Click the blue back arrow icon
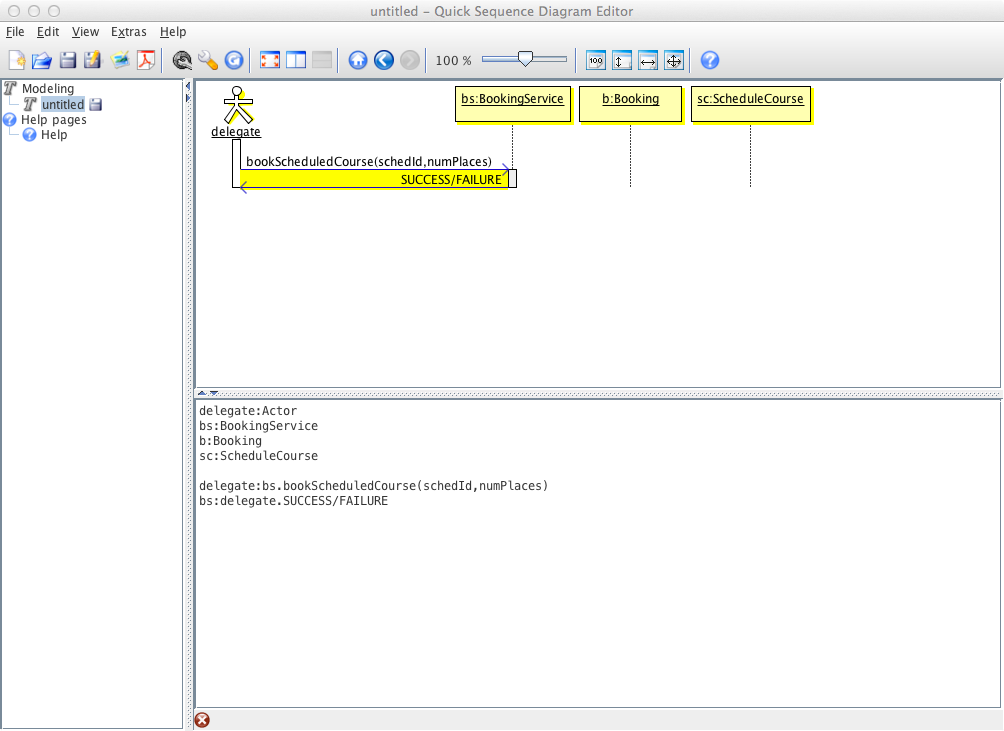This screenshot has width=1004, height=731. pyautogui.click(x=383, y=60)
